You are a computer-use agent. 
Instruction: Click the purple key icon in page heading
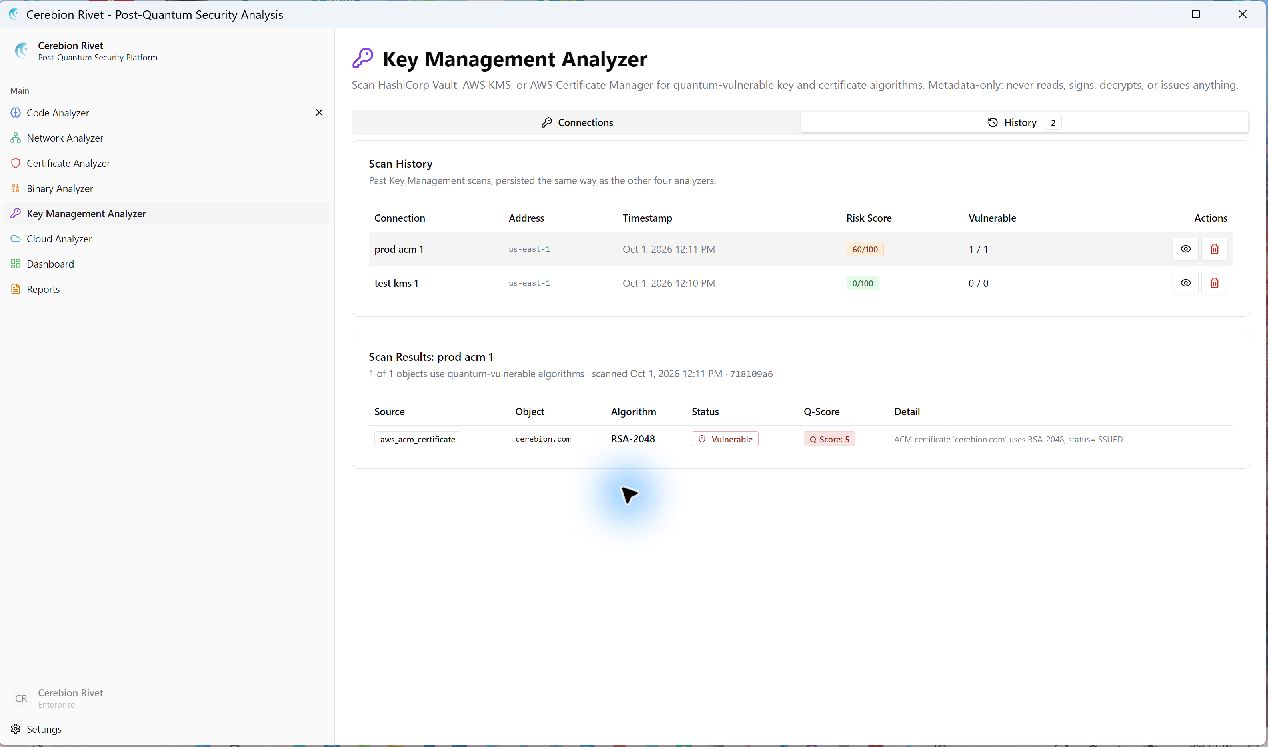tap(363, 59)
